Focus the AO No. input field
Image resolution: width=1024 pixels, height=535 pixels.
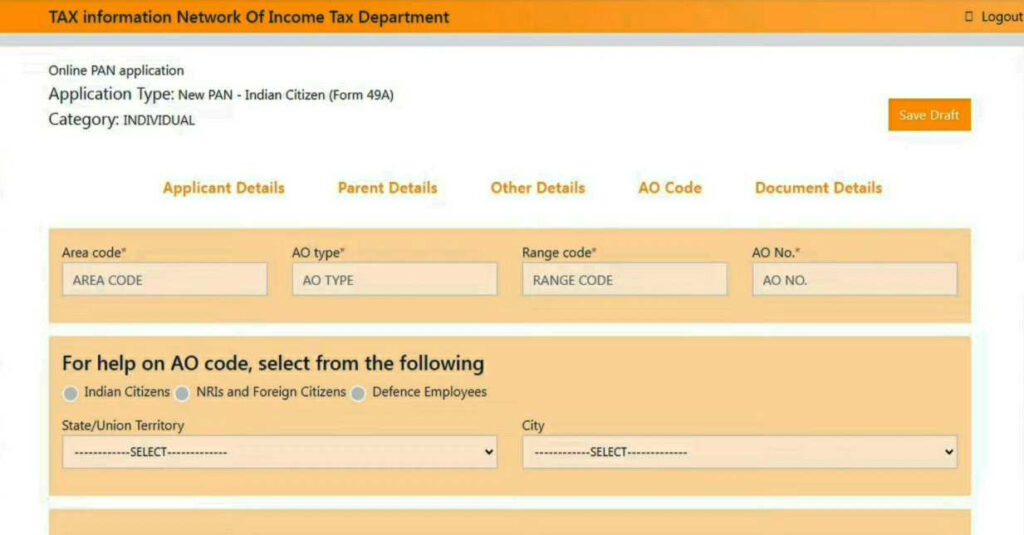[855, 280]
